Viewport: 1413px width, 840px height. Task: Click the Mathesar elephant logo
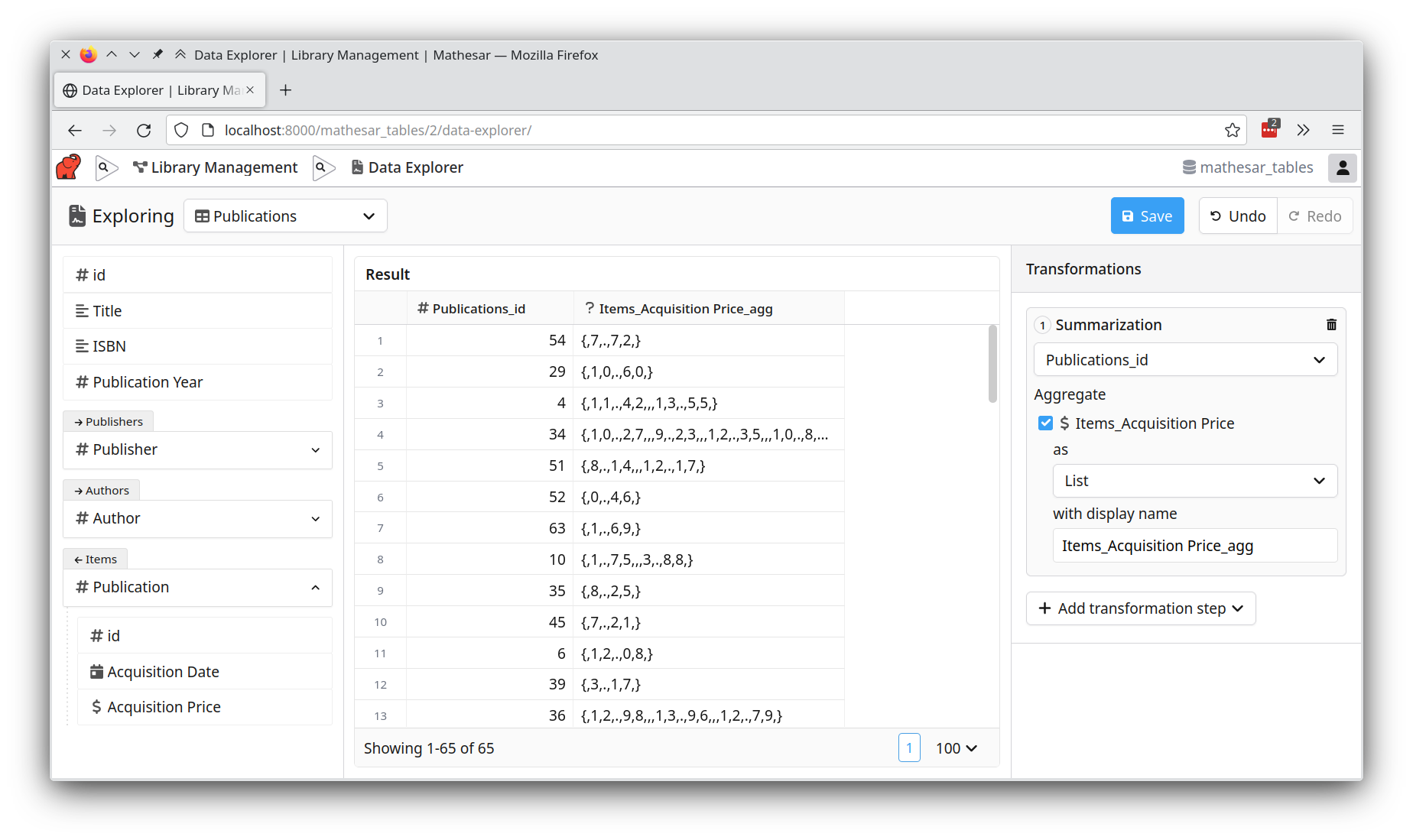coord(67,167)
